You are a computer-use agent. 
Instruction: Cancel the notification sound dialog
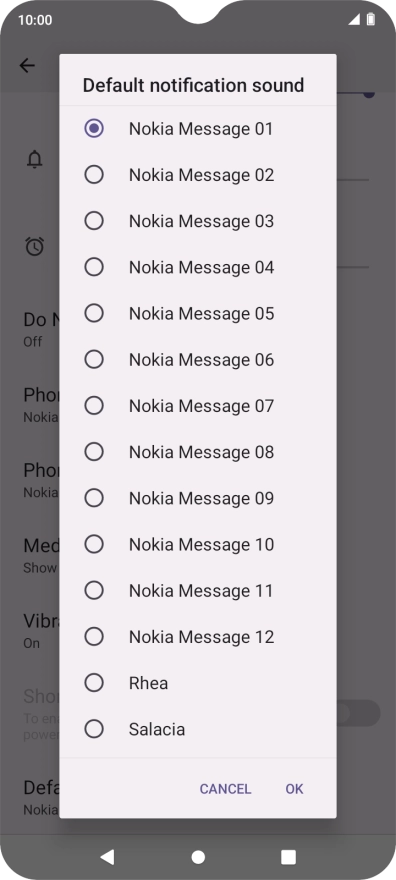point(225,789)
